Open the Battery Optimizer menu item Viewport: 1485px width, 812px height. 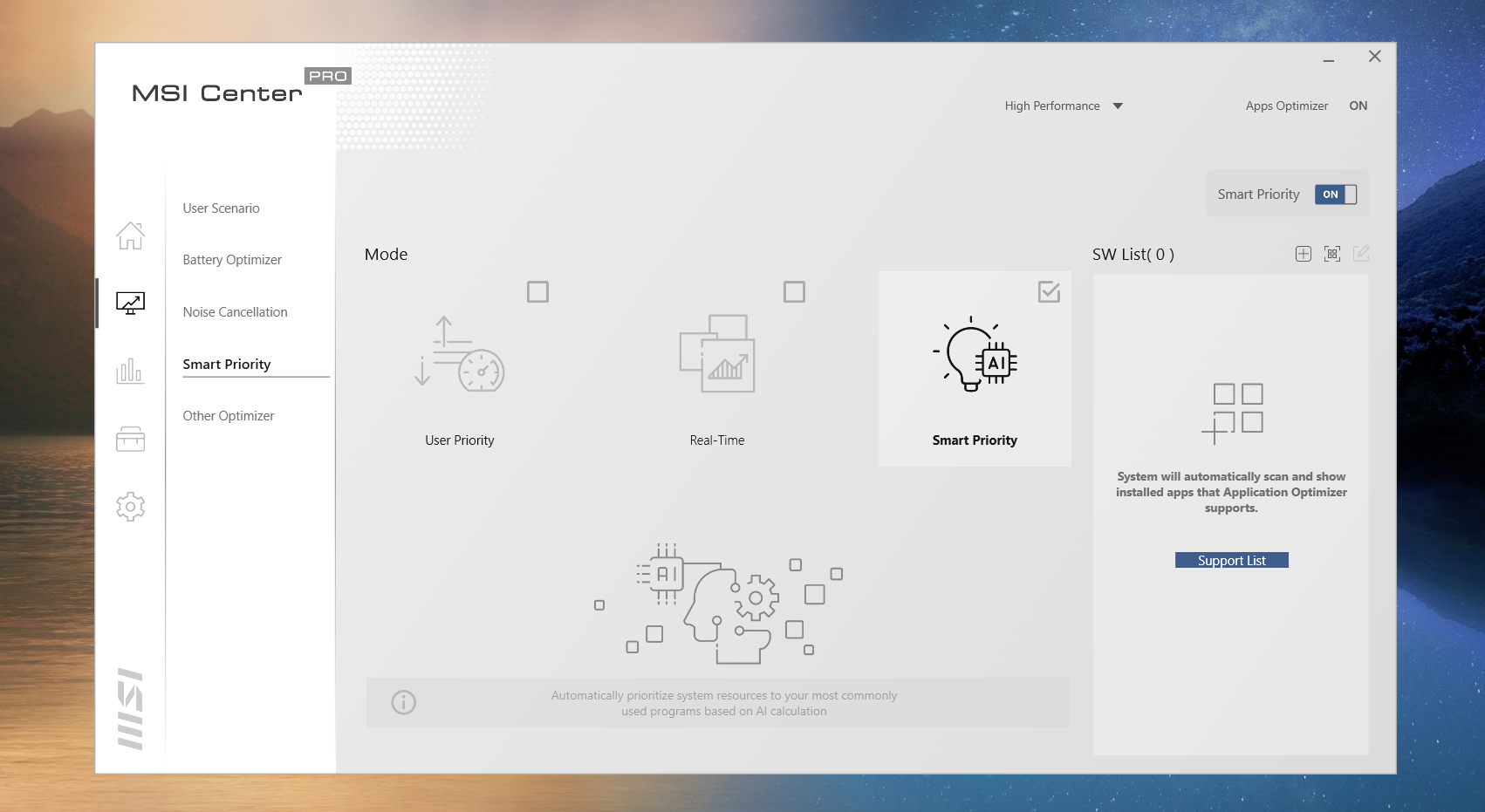232,260
